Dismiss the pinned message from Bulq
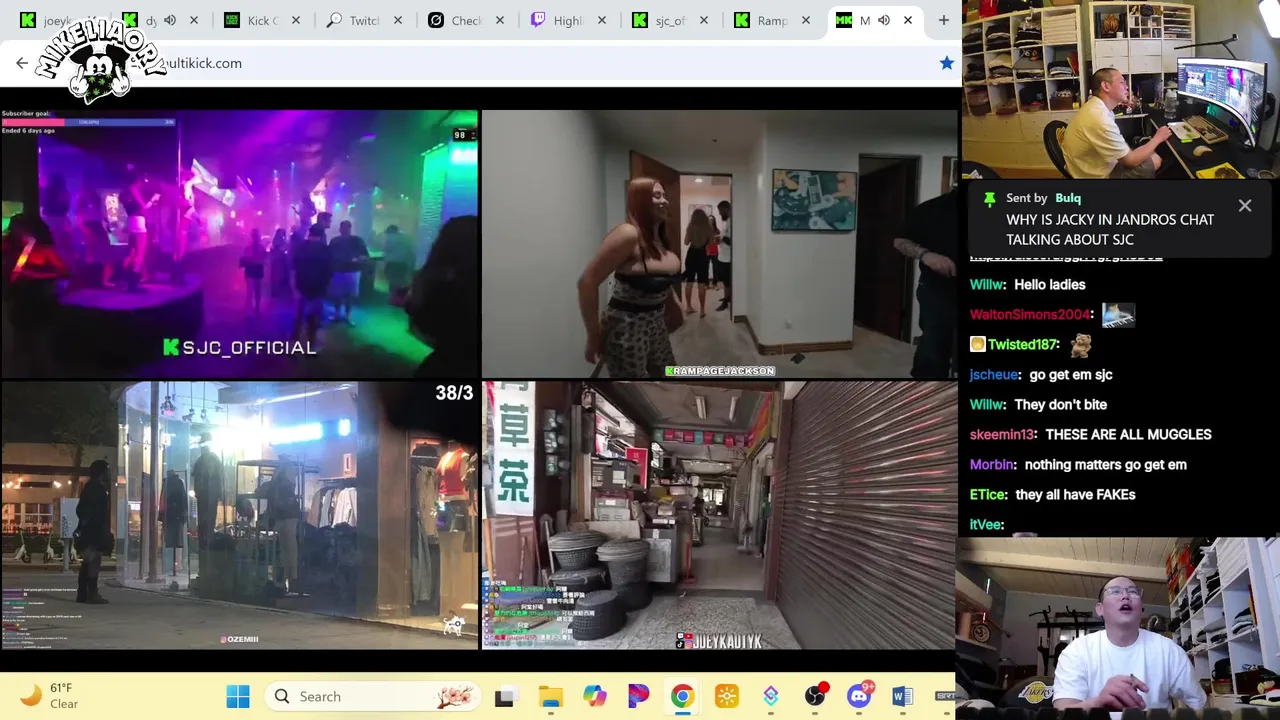1280x720 pixels. click(x=1245, y=206)
